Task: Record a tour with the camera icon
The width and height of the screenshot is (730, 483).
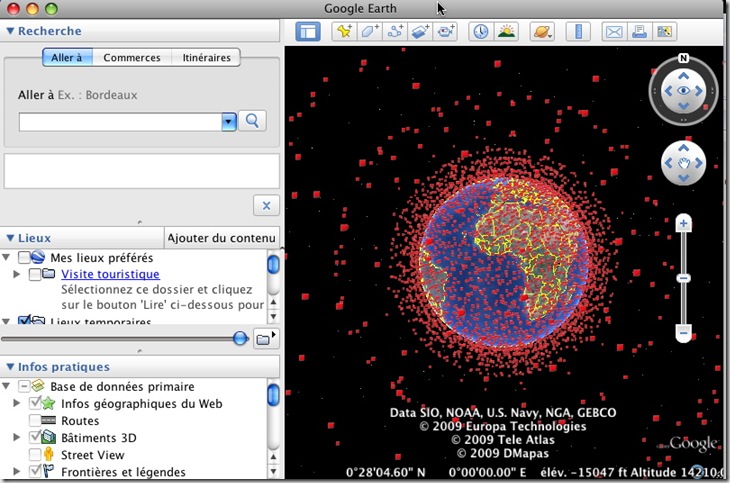Action: click(446, 32)
